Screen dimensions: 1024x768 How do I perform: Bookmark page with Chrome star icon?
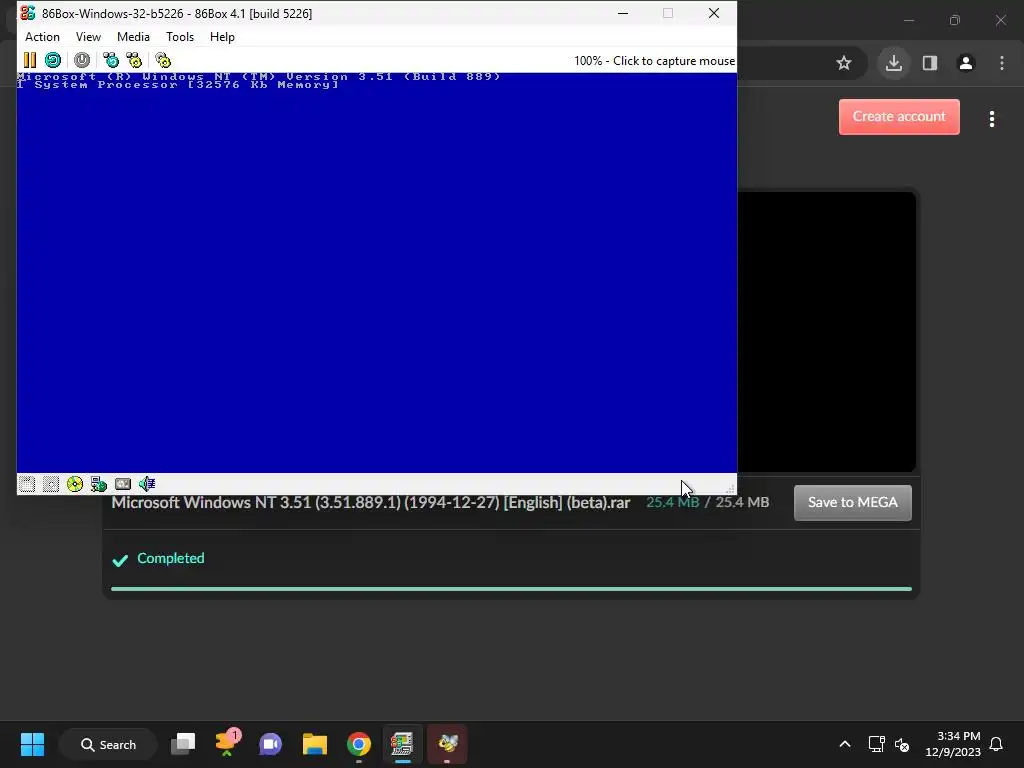pyautogui.click(x=844, y=63)
